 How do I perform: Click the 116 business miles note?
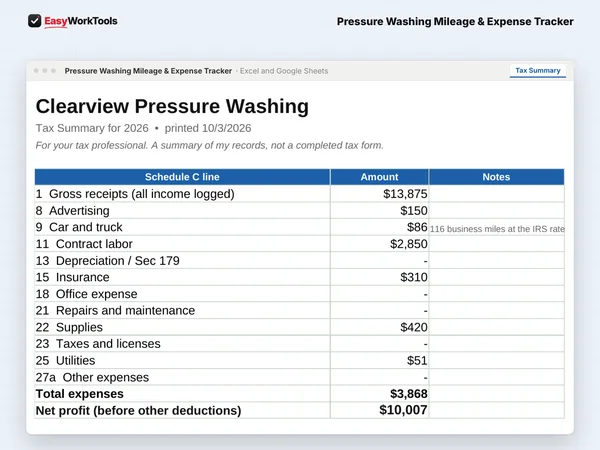coord(497,229)
